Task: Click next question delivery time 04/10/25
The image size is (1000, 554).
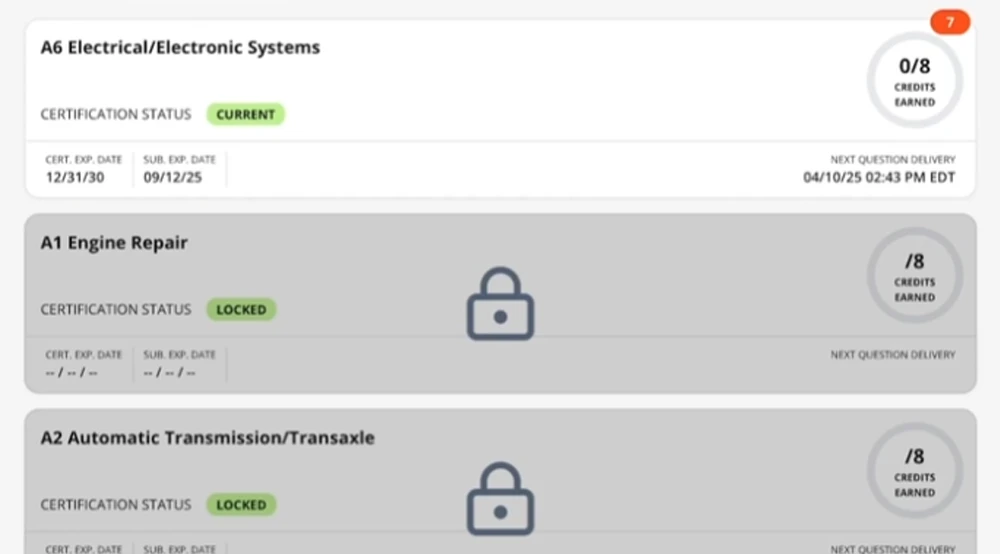Action: (879, 177)
